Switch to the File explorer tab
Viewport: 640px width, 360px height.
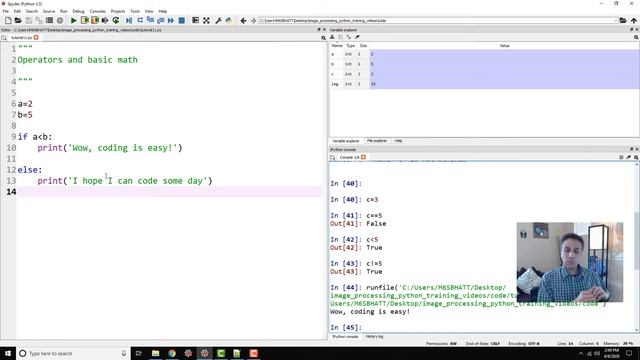[377, 141]
